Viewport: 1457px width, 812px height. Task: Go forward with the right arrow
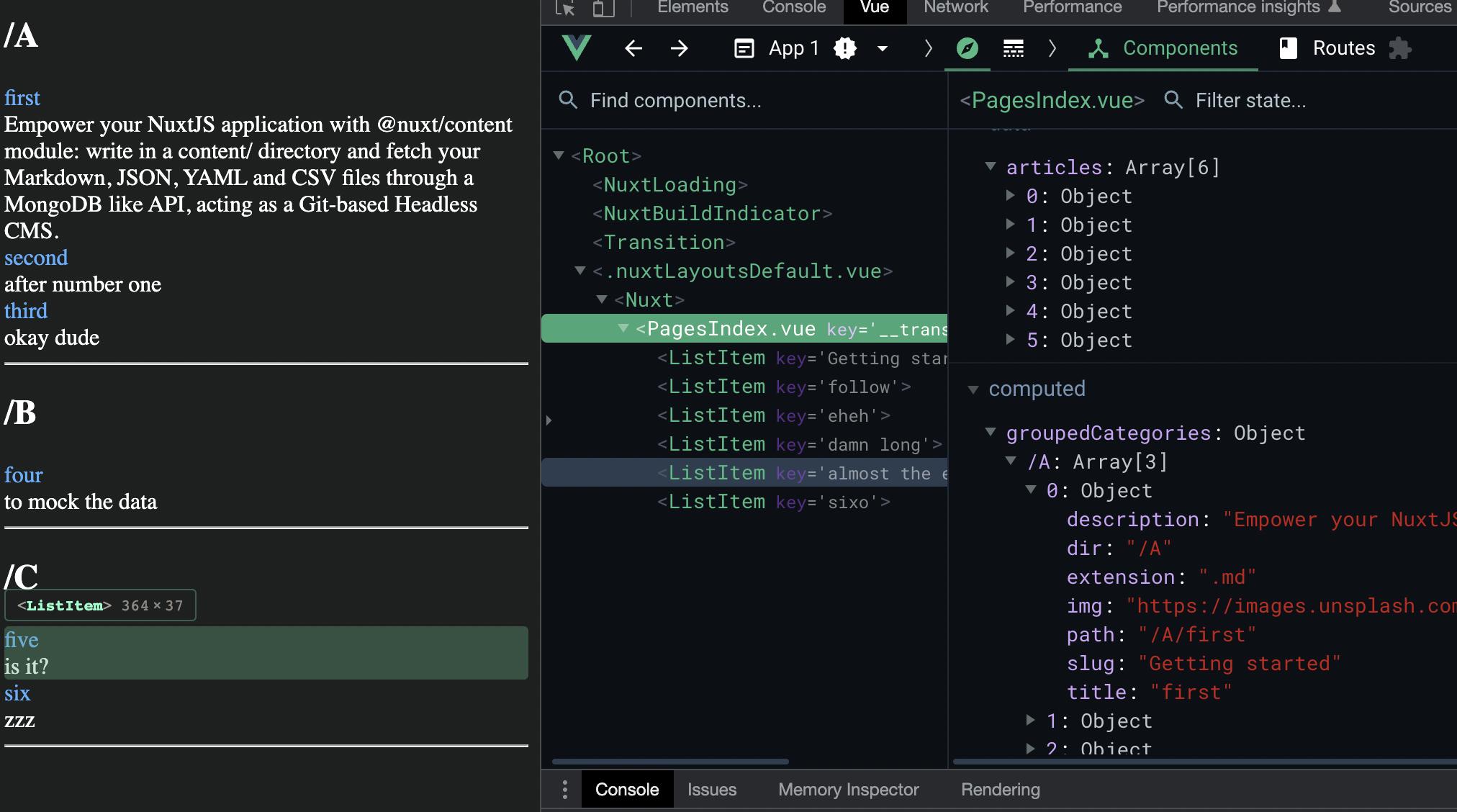click(x=679, y=48)
